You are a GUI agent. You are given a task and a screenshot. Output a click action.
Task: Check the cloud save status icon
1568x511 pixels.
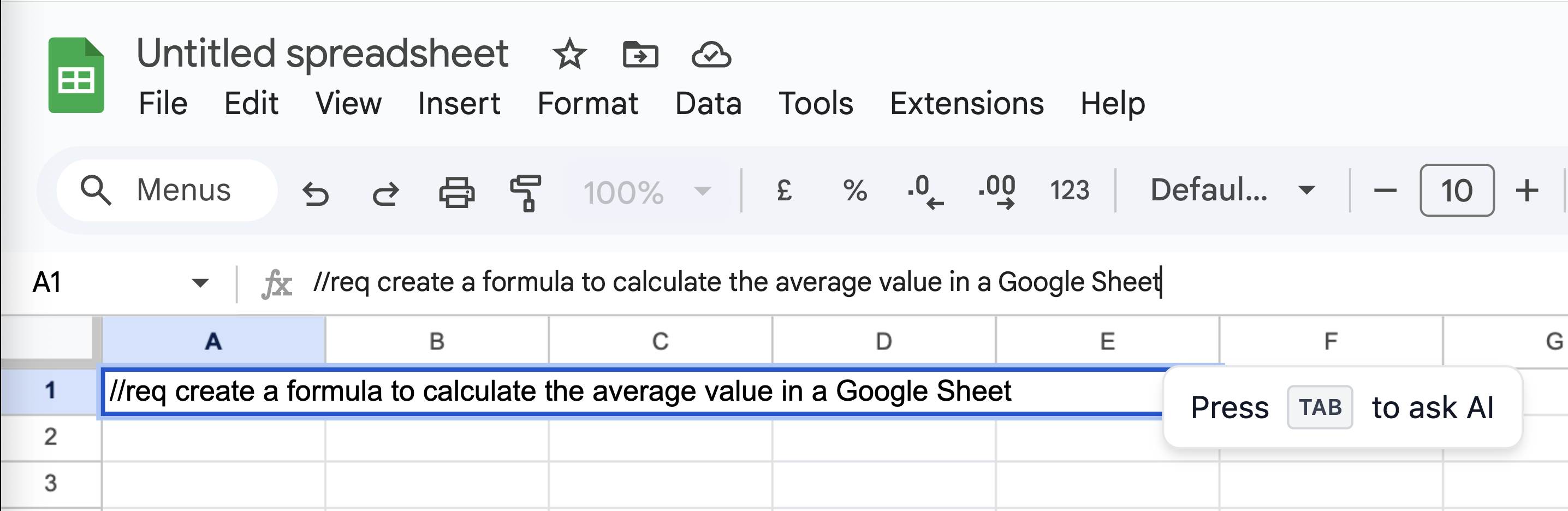tap(711, 55)
